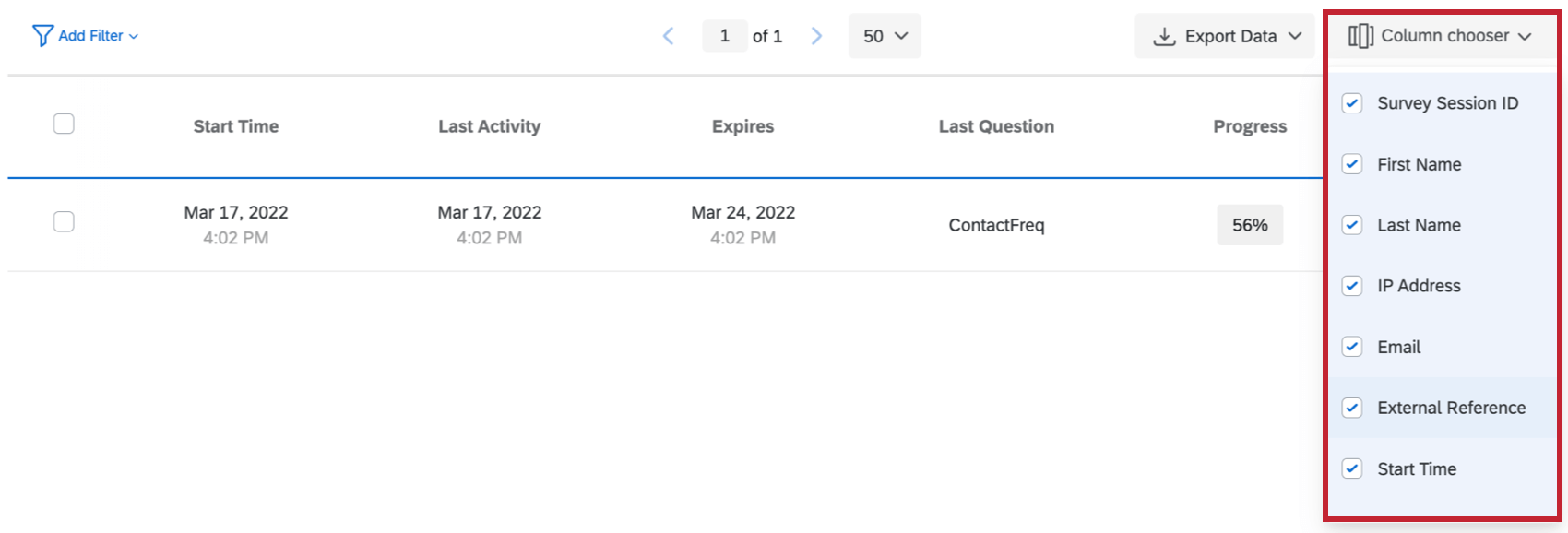Select all rows with header checkbox
Viewport: 1568px width, 533px height.
pos(64,124)
